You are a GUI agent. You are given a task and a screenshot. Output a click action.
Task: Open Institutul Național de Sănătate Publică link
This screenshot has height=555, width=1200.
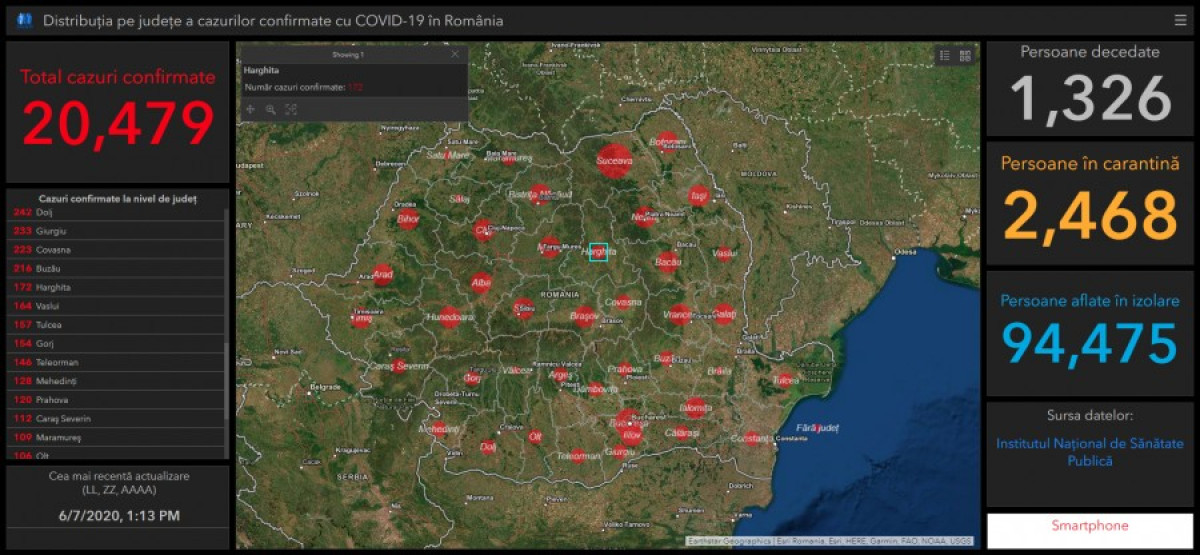point(1089,452)
